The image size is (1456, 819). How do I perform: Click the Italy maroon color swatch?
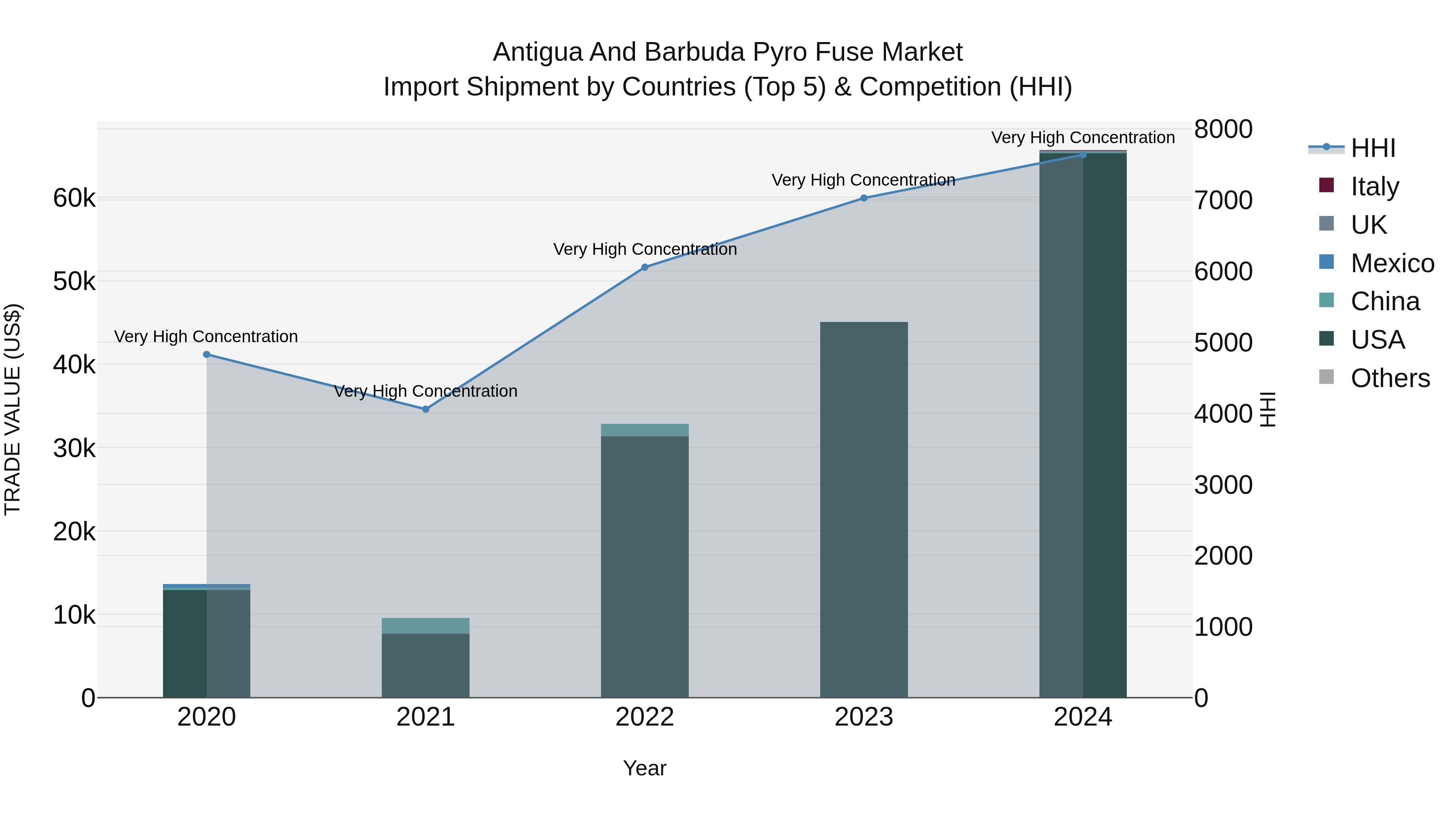coord(1327,185)
